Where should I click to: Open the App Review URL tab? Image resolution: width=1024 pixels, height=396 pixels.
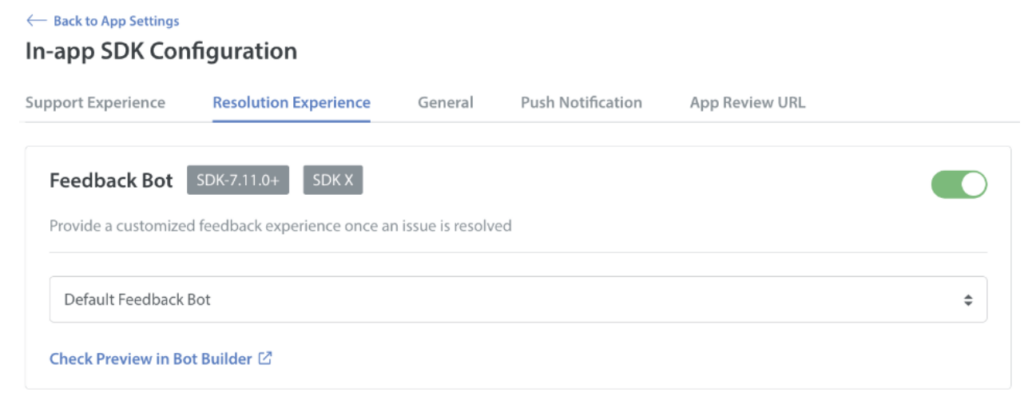point(748,103)
